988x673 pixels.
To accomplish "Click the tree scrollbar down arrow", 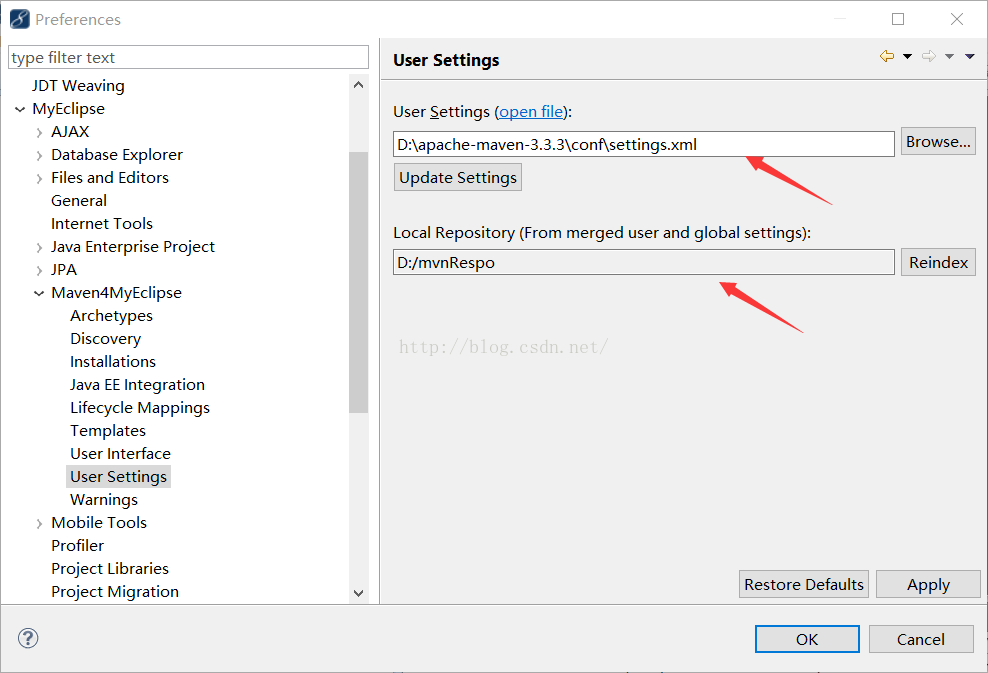I will coord(359,593).
